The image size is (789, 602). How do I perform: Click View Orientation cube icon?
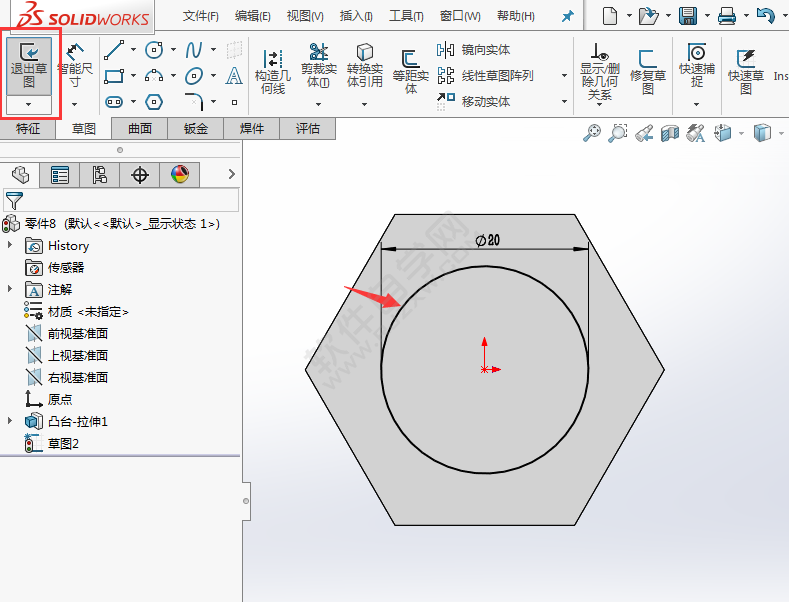[x=722, y=133]
